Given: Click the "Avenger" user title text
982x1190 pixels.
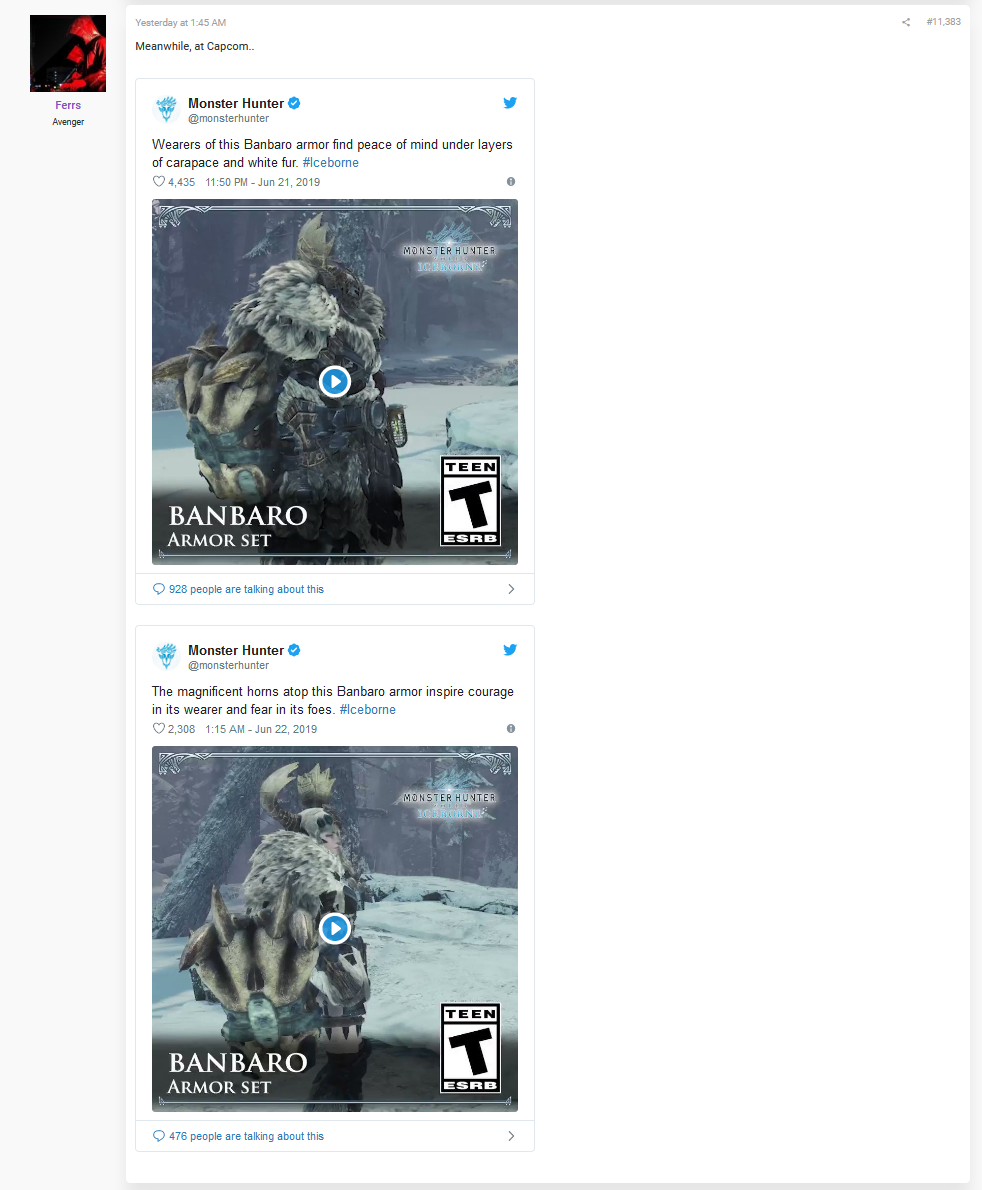Looking at the screenshot, I should tap(68, 122).
